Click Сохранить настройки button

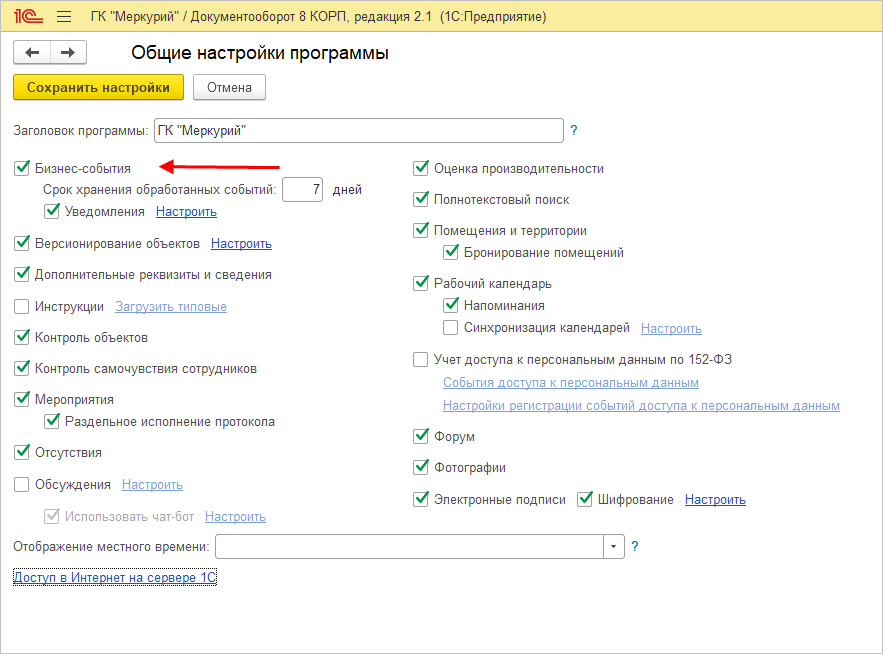click(99, 87)
